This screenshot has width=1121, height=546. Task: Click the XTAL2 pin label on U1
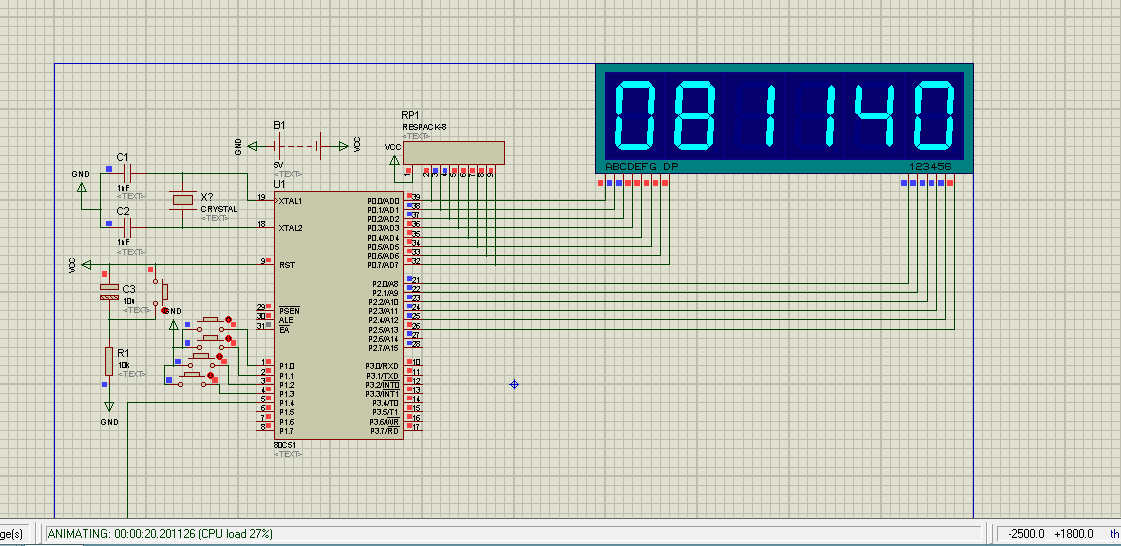290,228
